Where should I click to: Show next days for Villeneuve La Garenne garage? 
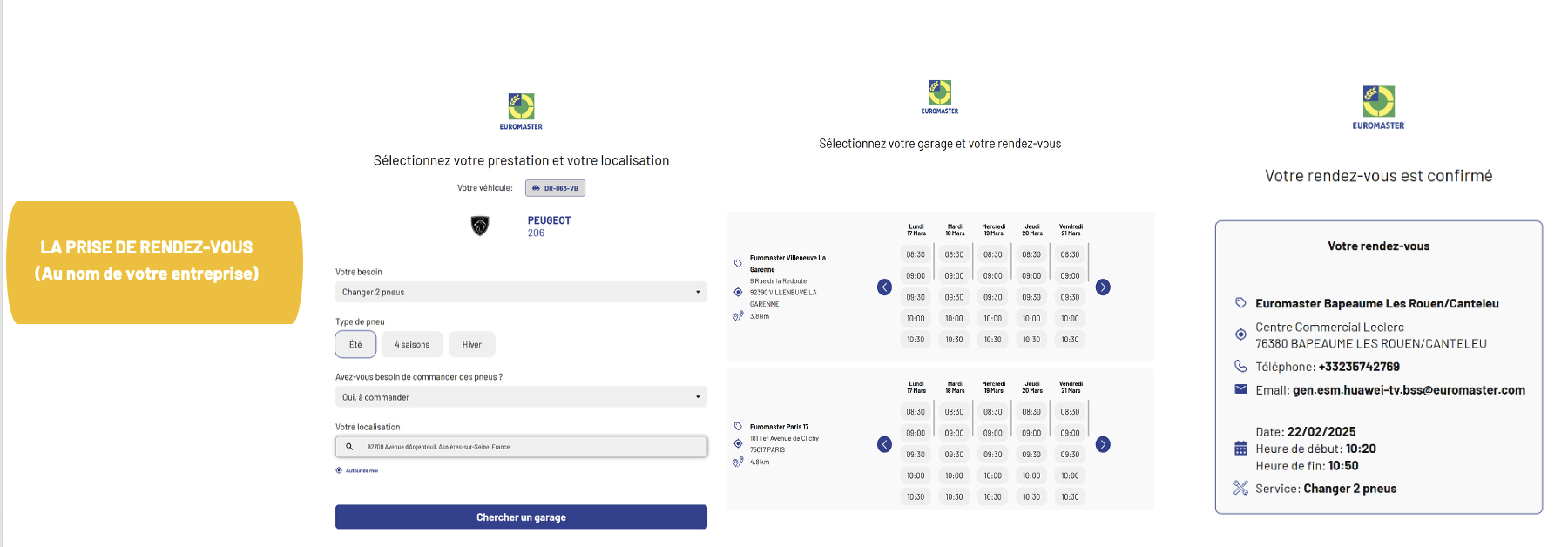pyautogui.click(x=1103, y=287)
